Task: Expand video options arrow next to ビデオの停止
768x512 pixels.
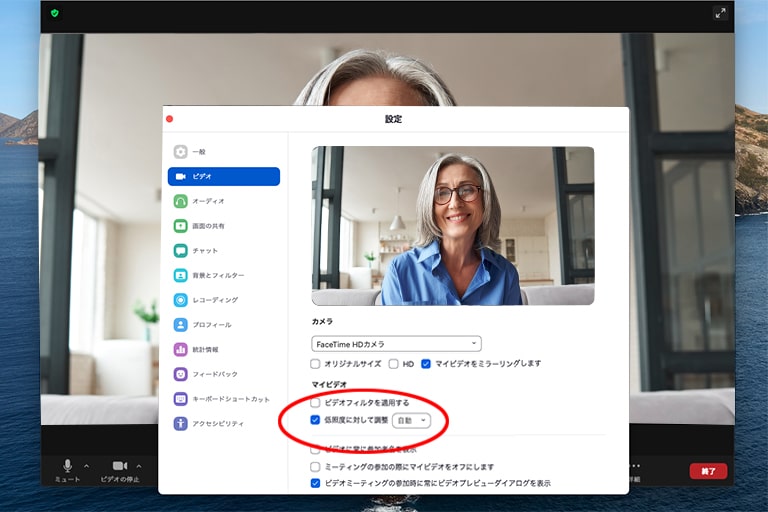Action: coord(139,466)
